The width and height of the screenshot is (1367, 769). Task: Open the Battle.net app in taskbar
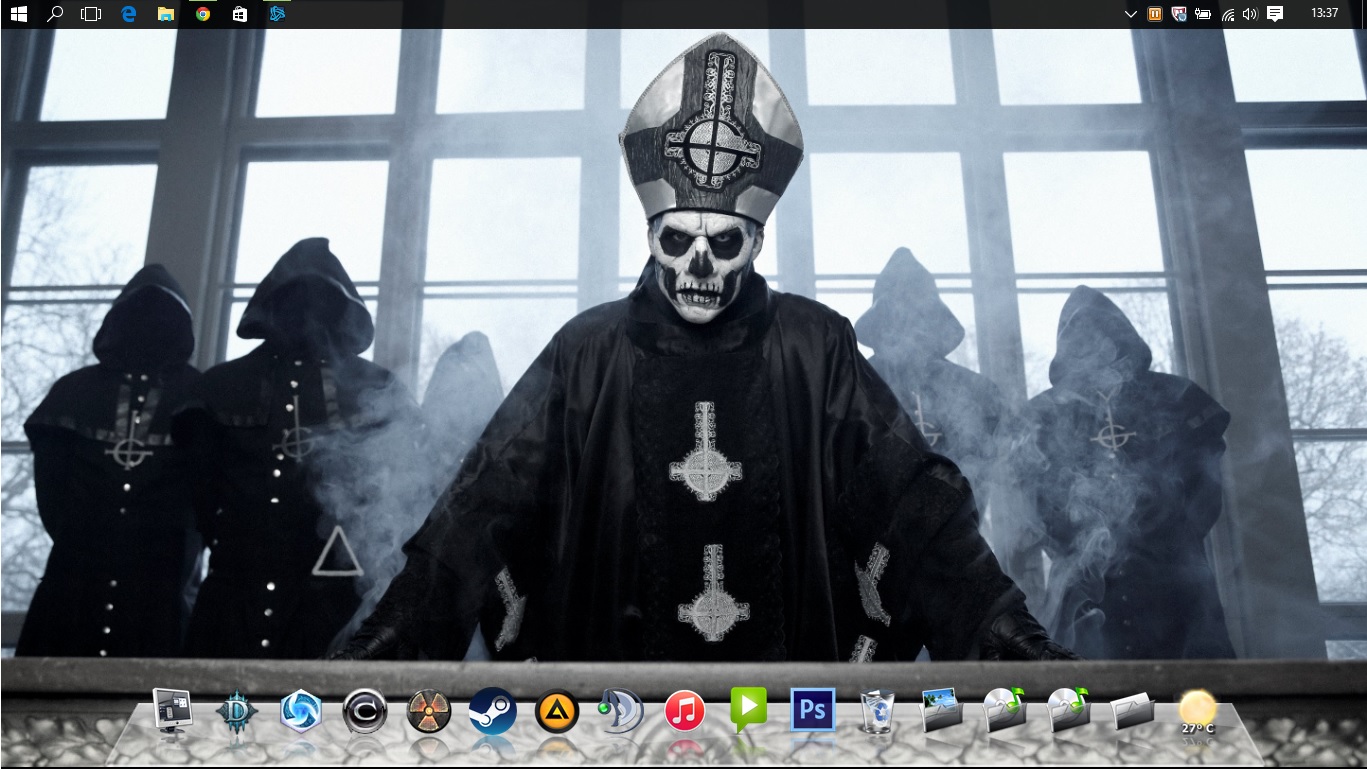pyautogui.click(x=277, y=14)
